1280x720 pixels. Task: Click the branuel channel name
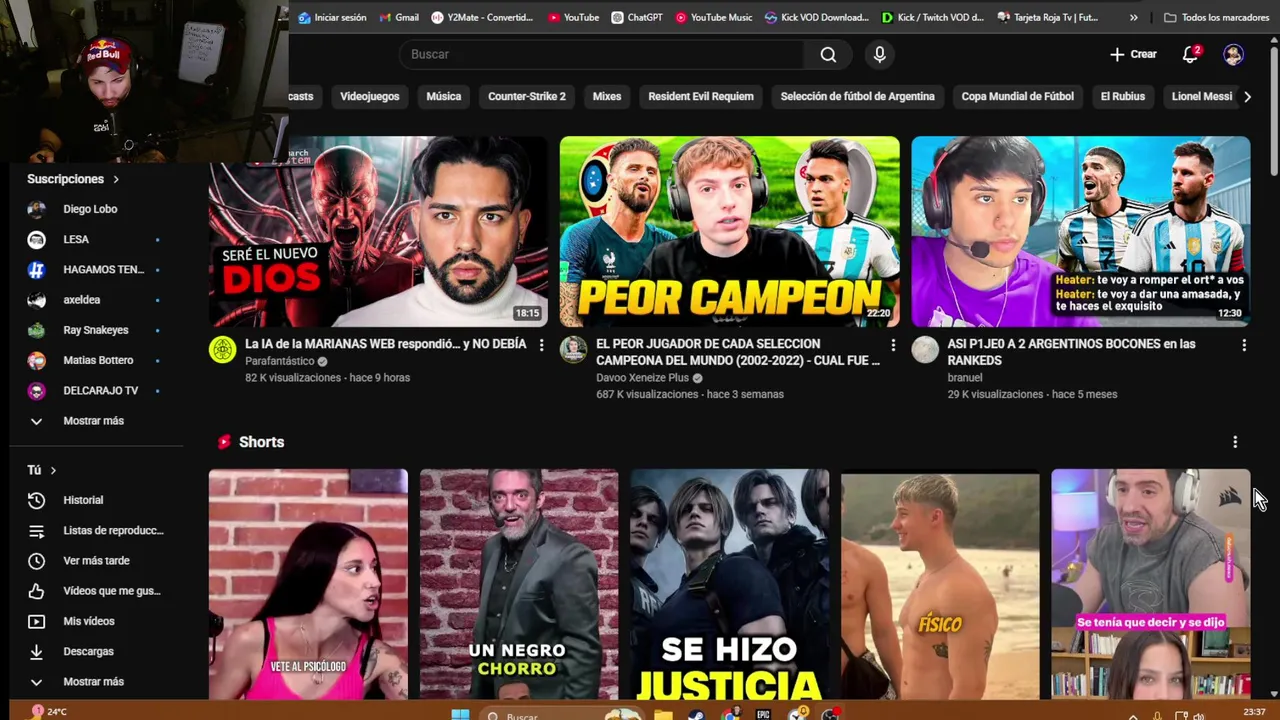pos(965,378)
